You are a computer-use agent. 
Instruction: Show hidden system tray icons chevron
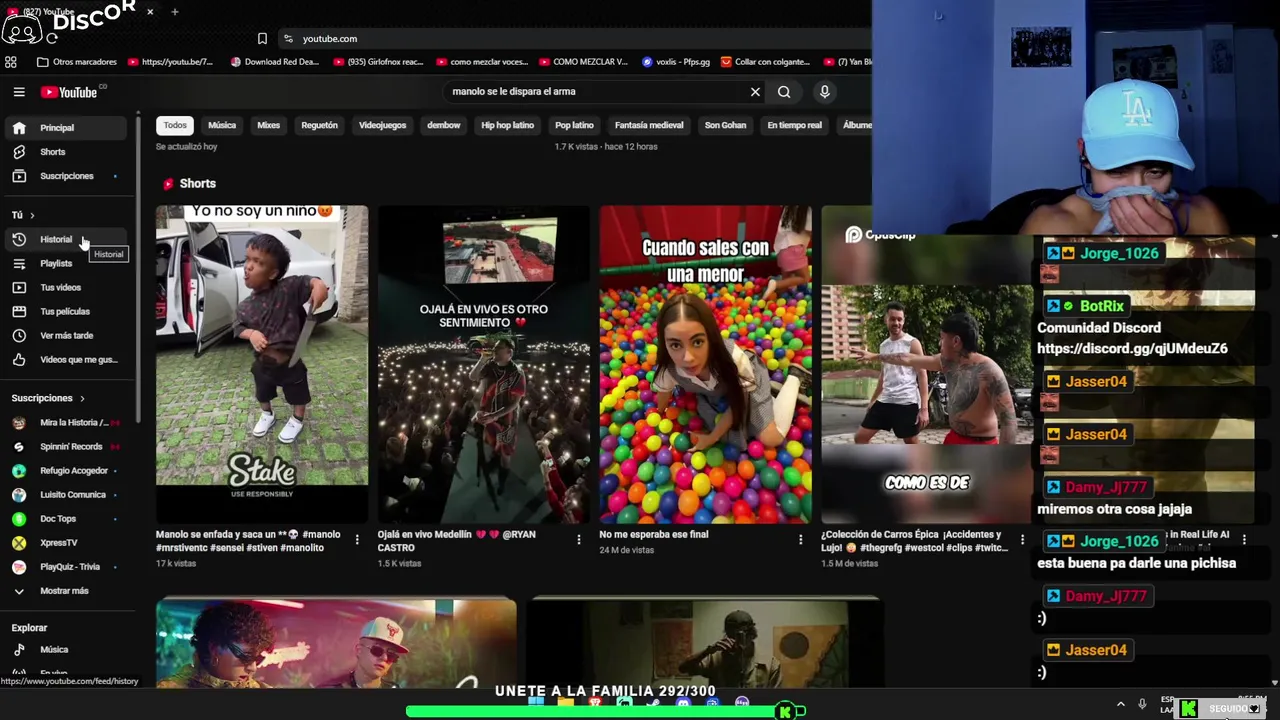click(x=1120, y=705)
